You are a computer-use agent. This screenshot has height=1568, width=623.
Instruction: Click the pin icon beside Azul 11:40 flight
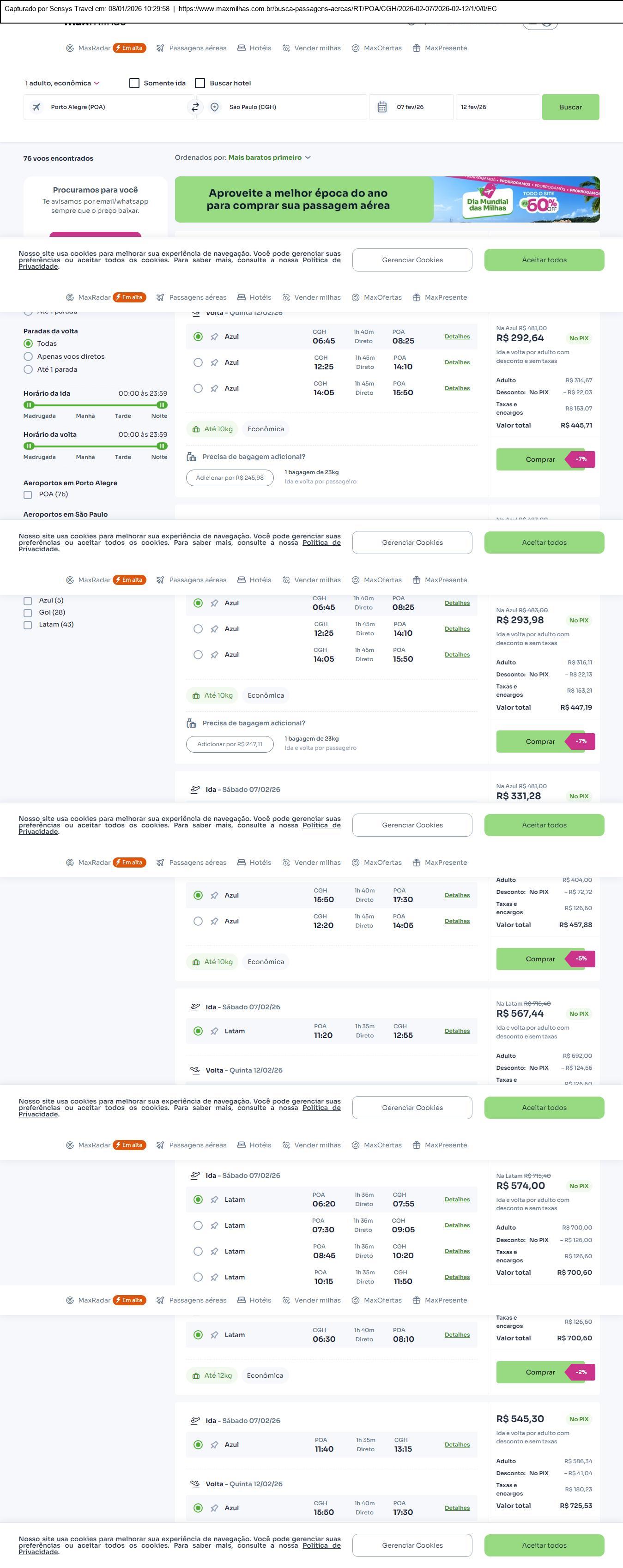click(x=214, y=1444)
